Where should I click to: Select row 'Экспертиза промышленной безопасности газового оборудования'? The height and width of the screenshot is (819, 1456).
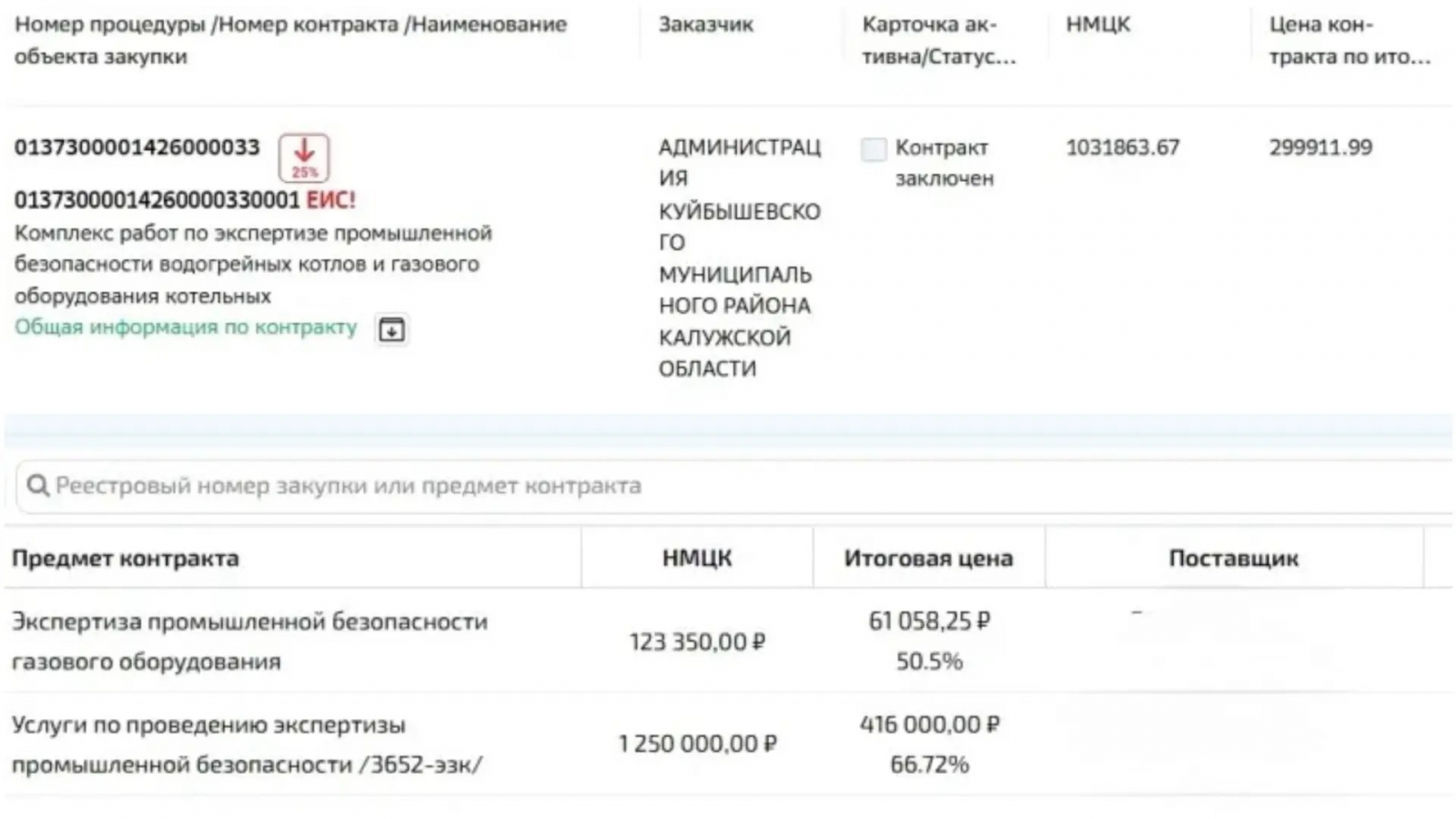point(728,641)
